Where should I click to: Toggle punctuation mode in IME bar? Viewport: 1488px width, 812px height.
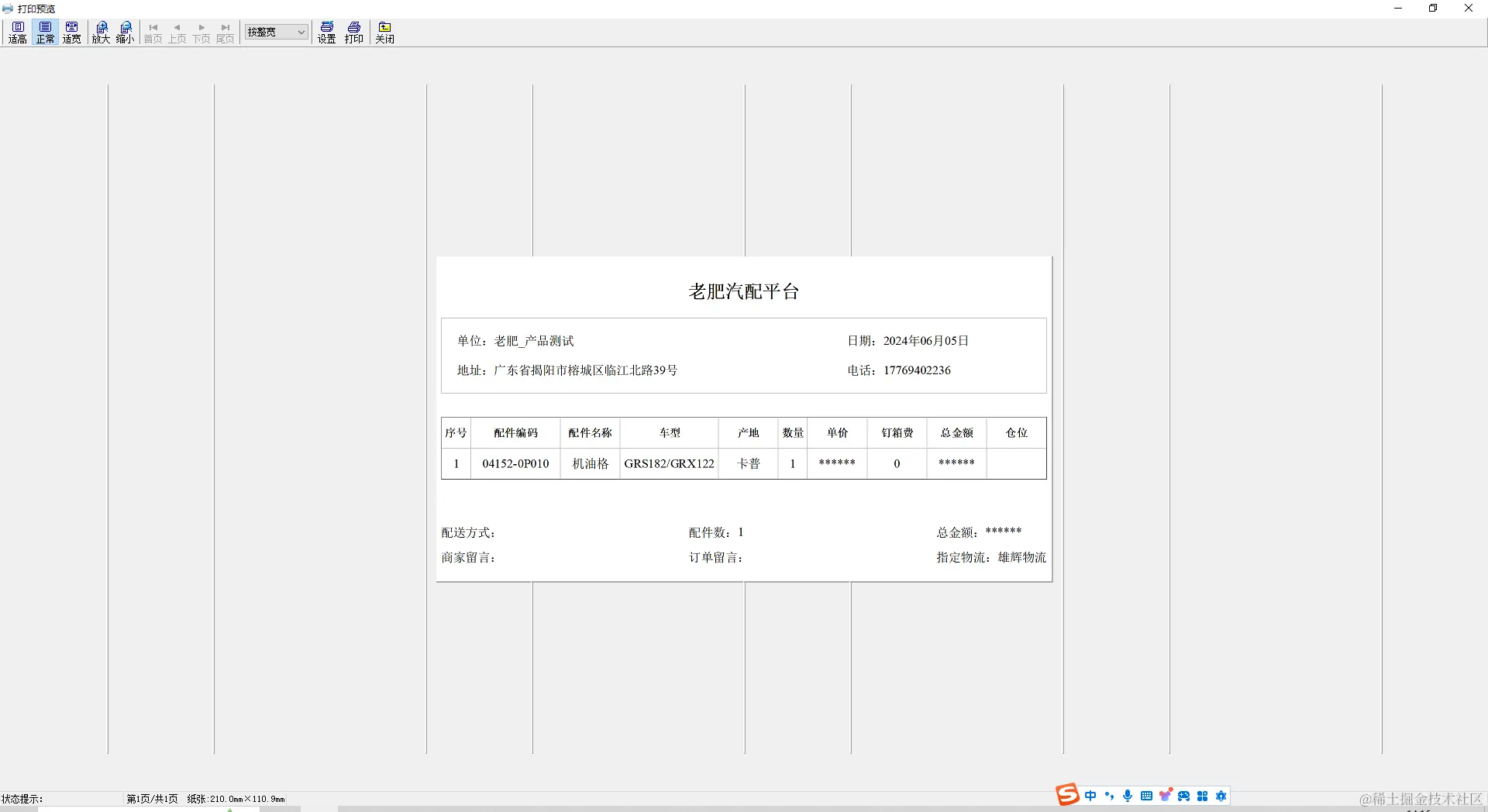pyautogui.click(x=1109, y=796)
